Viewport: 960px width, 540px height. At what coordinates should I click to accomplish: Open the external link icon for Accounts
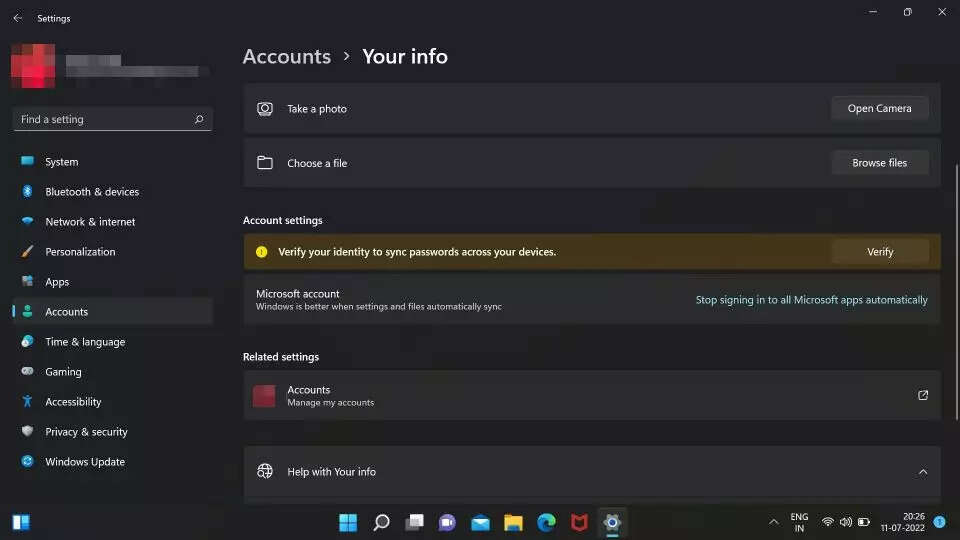point(922,395)
